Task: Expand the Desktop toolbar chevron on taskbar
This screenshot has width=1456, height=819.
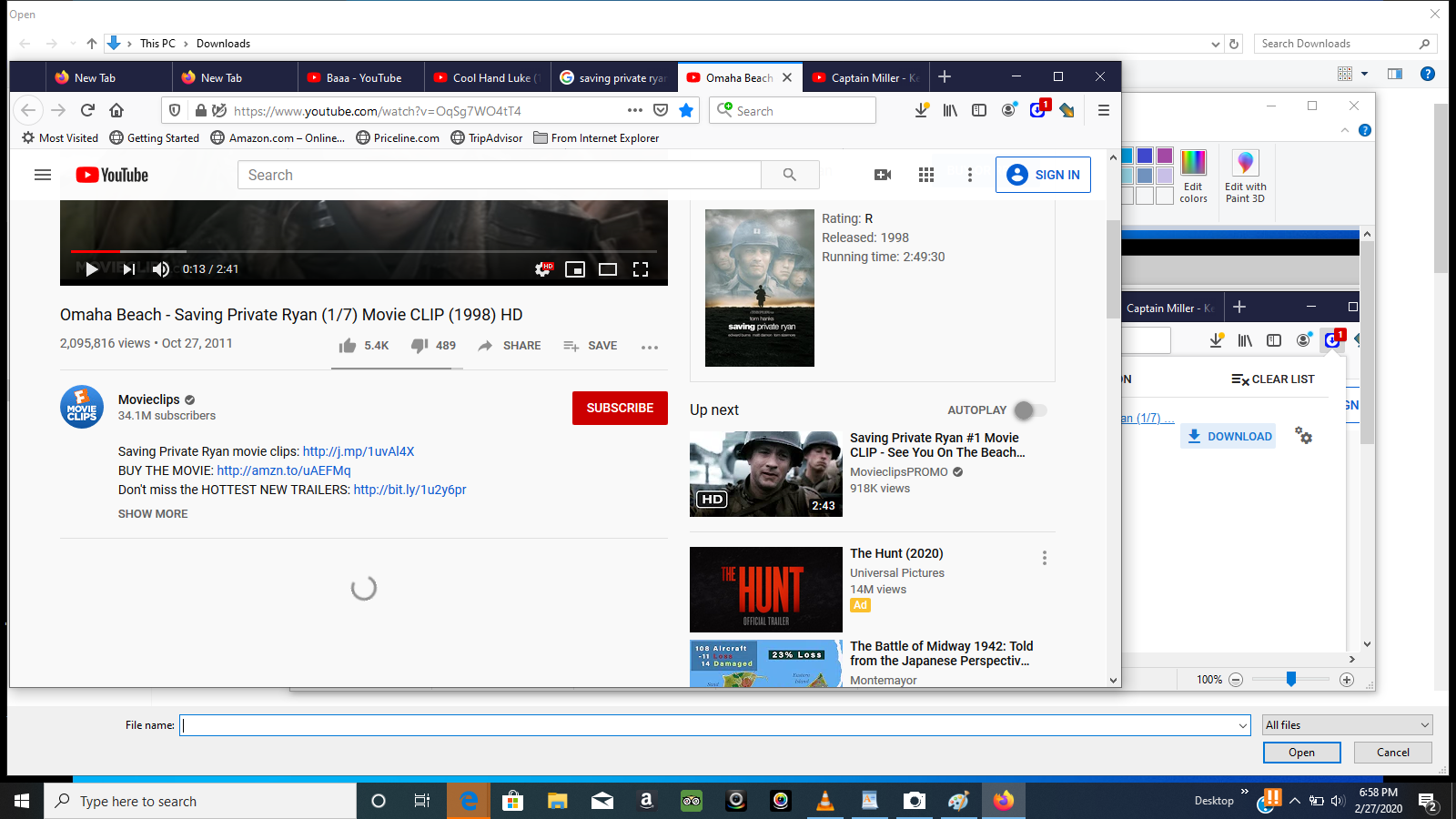Action: tap(1244, 793)
